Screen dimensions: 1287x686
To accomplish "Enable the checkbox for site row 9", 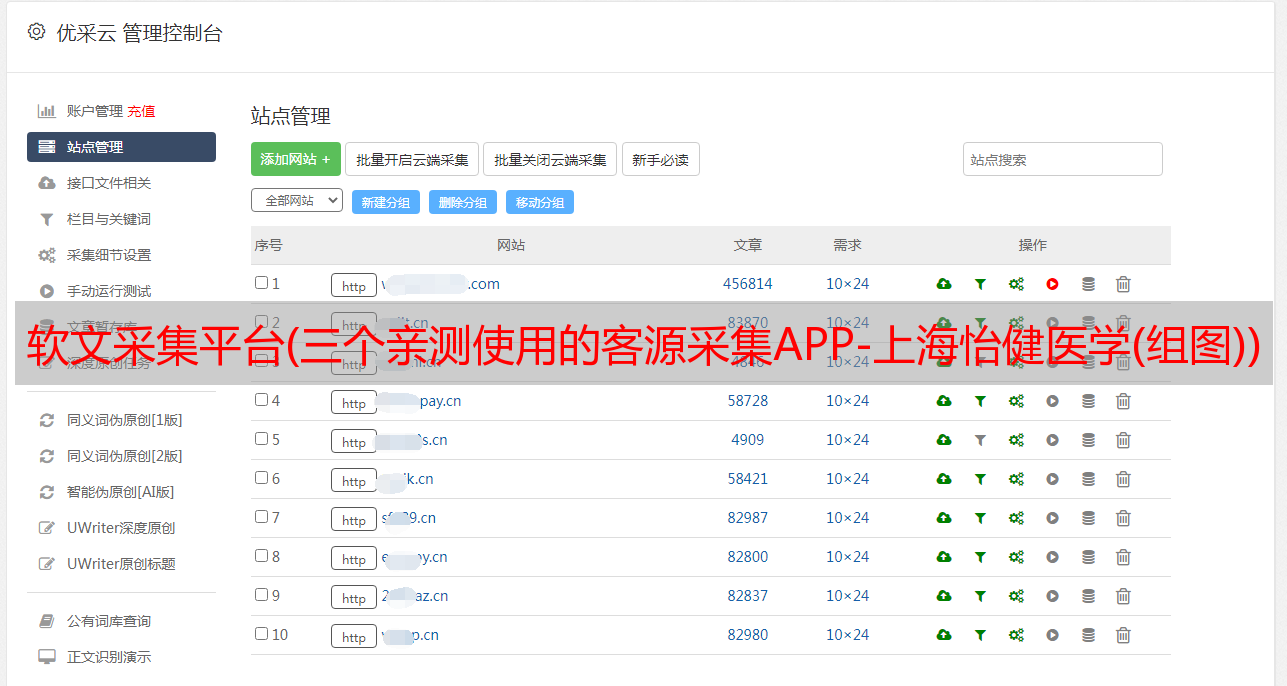I will (x=261, y=595).
